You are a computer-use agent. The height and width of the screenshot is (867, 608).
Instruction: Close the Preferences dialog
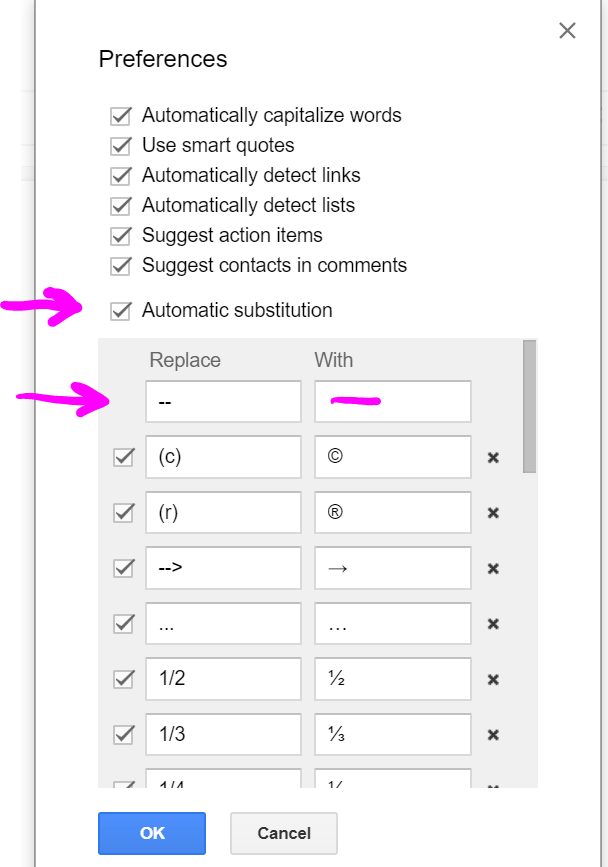(x=567, y=31)
